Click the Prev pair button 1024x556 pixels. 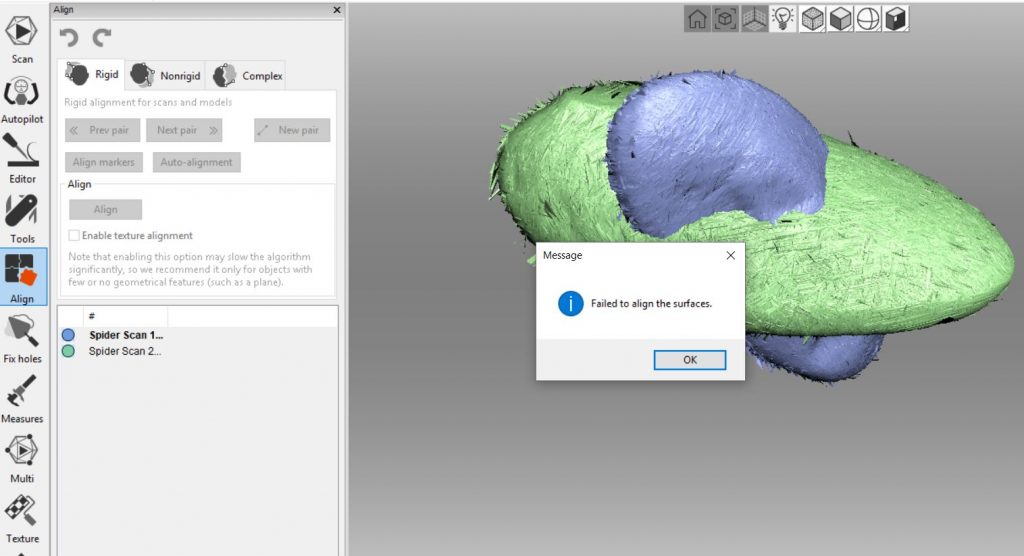(x=103, y=130)
